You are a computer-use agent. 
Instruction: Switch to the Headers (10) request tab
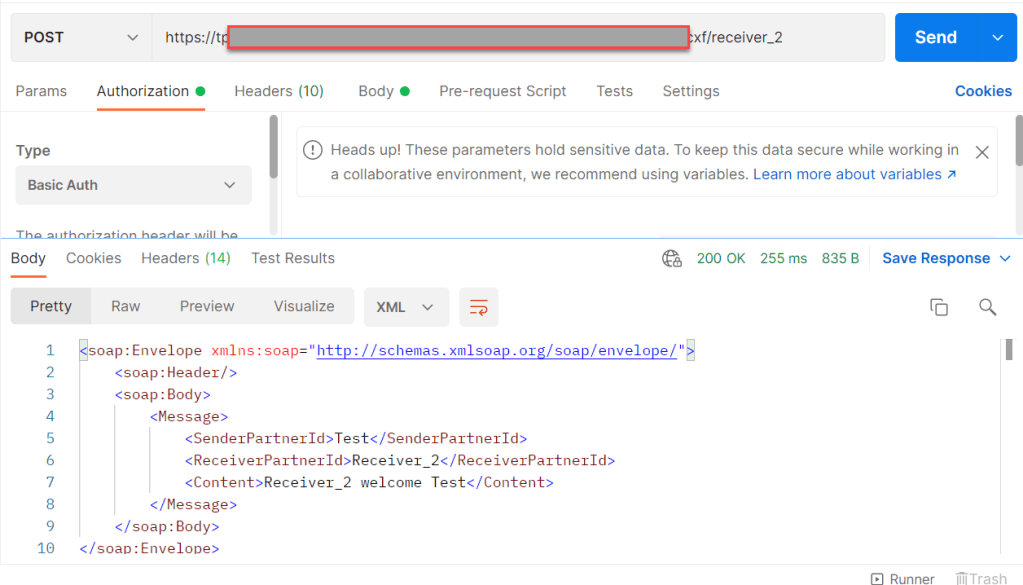(x=279, y=91)
